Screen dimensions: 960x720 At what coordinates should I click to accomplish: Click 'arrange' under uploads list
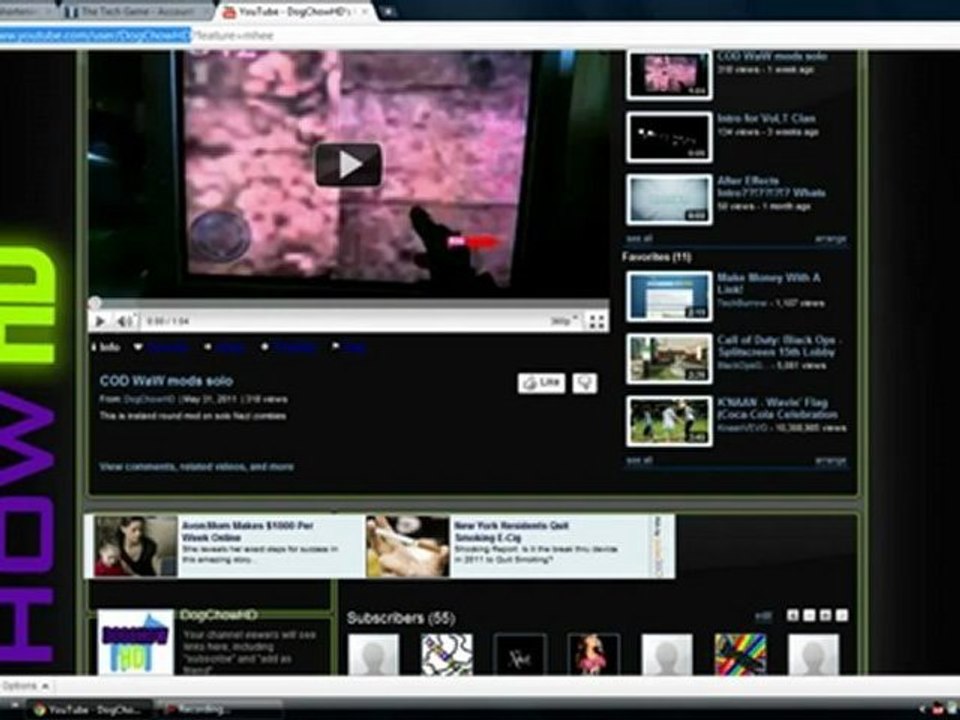830,239
